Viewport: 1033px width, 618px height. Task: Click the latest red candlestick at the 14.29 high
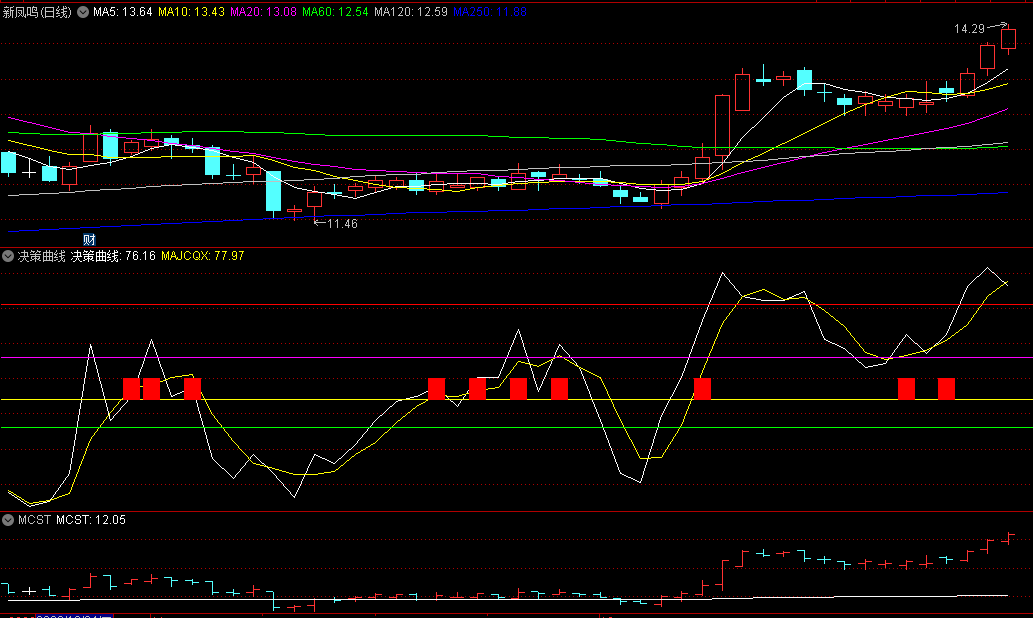(1008, 39)
